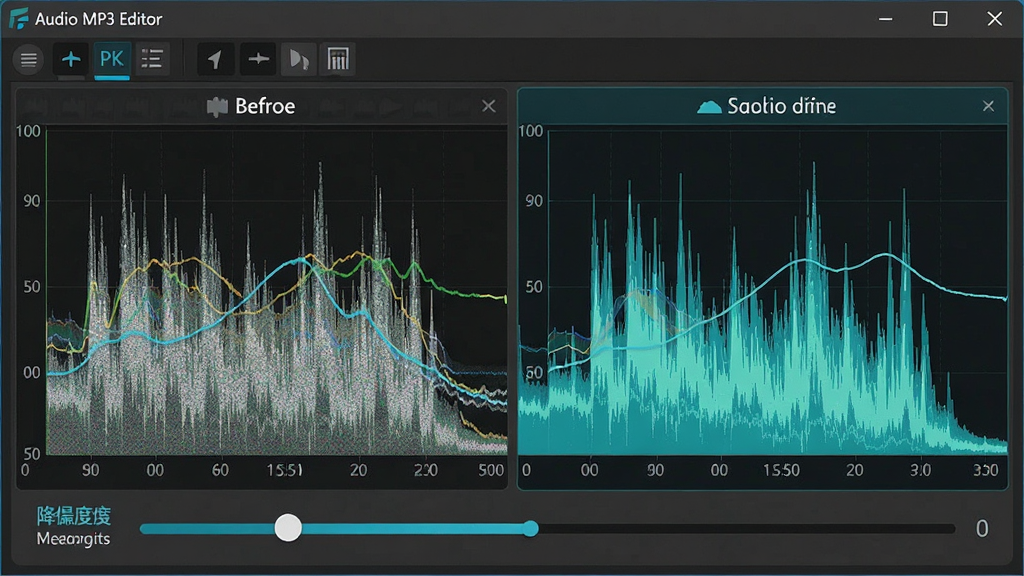Screen dimensions: 1024x576
Task: Click the 60 time axis label
Action: tap(220, 470)
